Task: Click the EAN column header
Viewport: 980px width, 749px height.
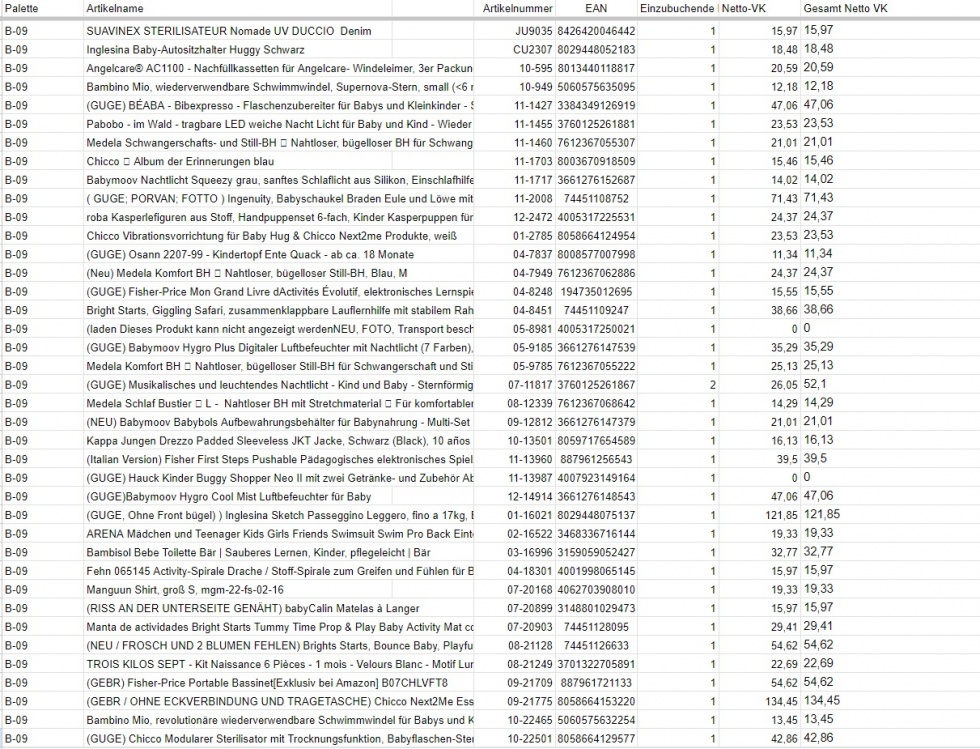Action: pyautogui.click(x=596, y=8)
